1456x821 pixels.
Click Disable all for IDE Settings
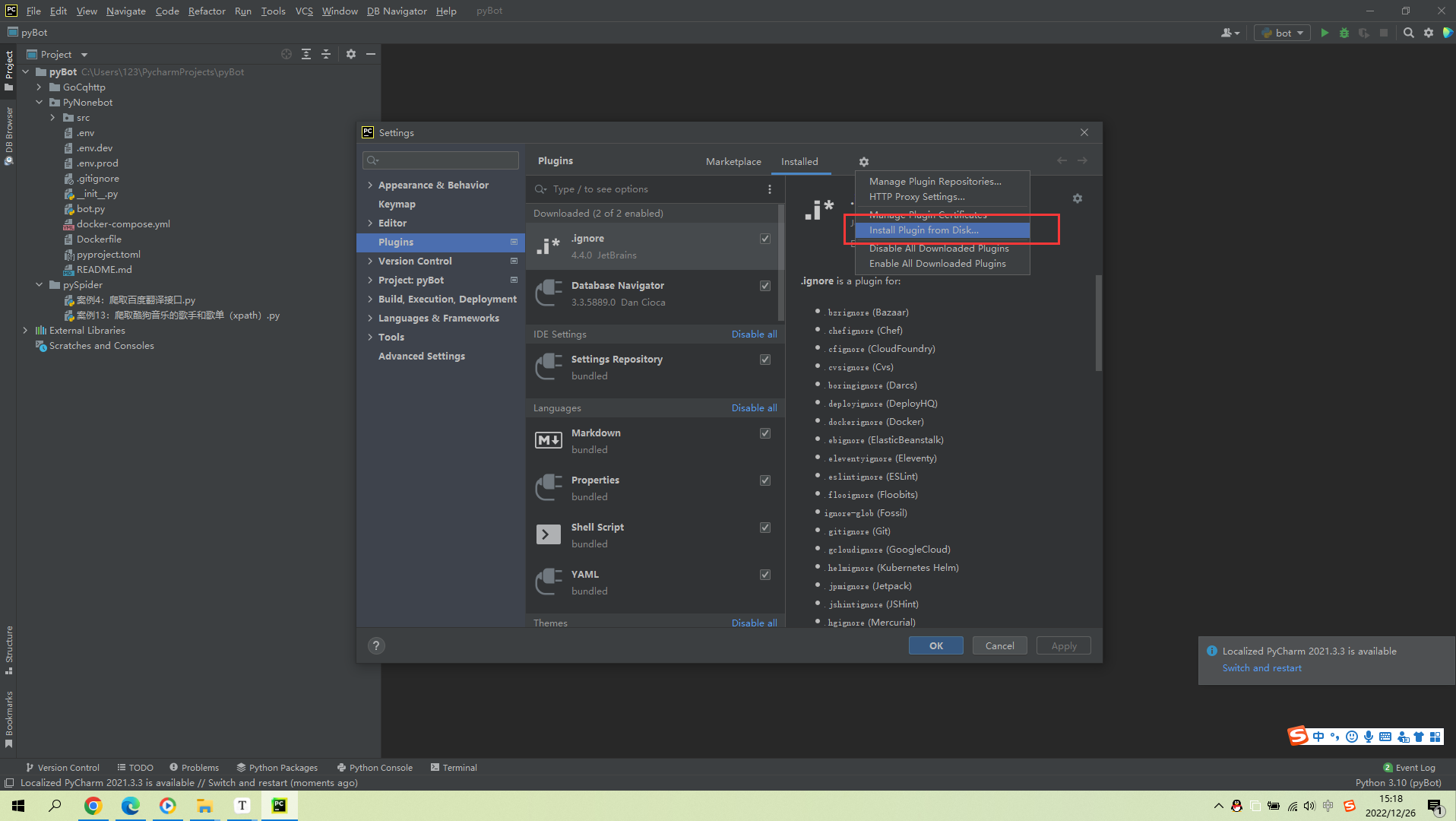click(x=754, y=334)
